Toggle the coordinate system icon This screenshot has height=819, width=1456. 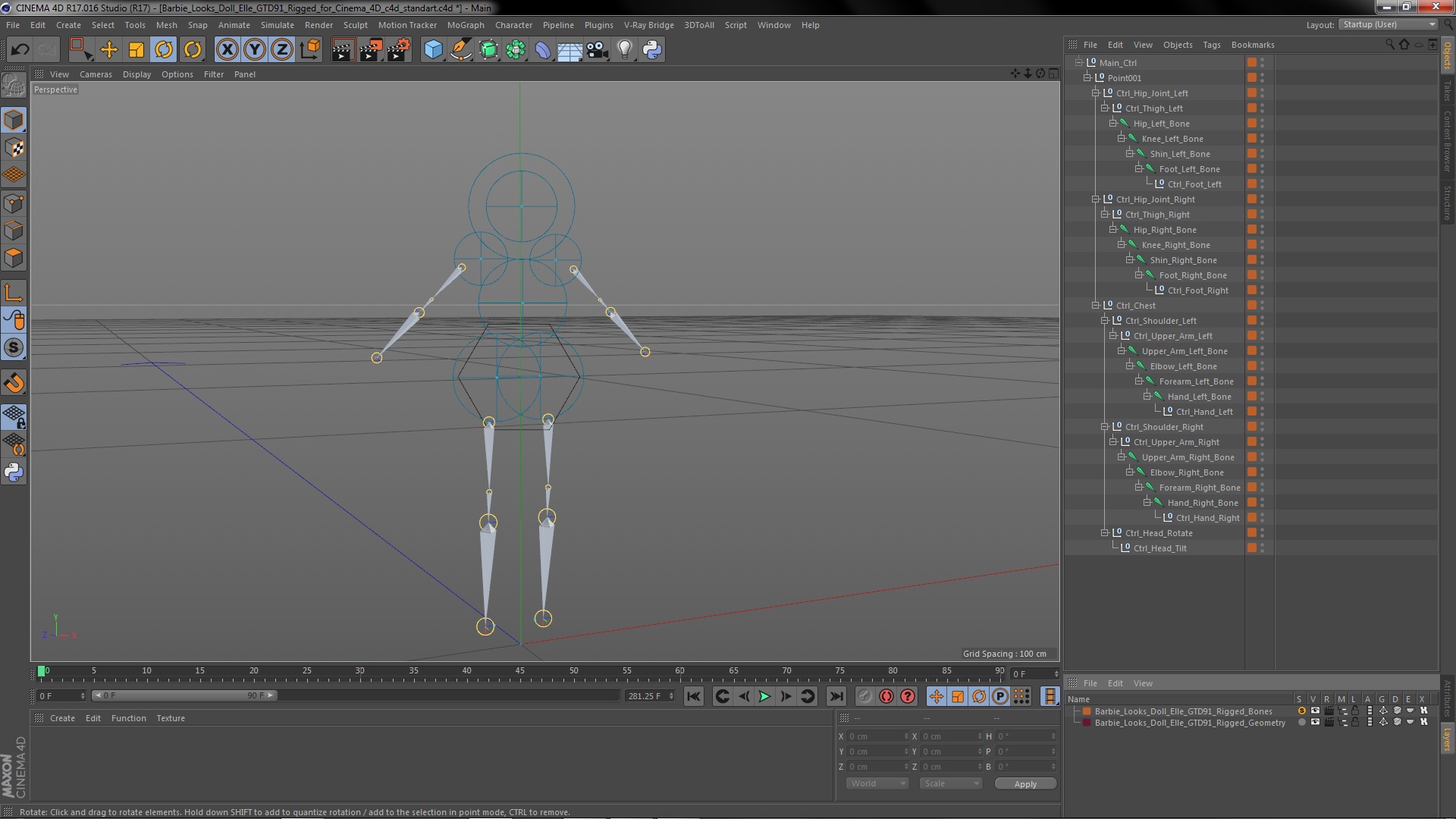pos(310,50)
